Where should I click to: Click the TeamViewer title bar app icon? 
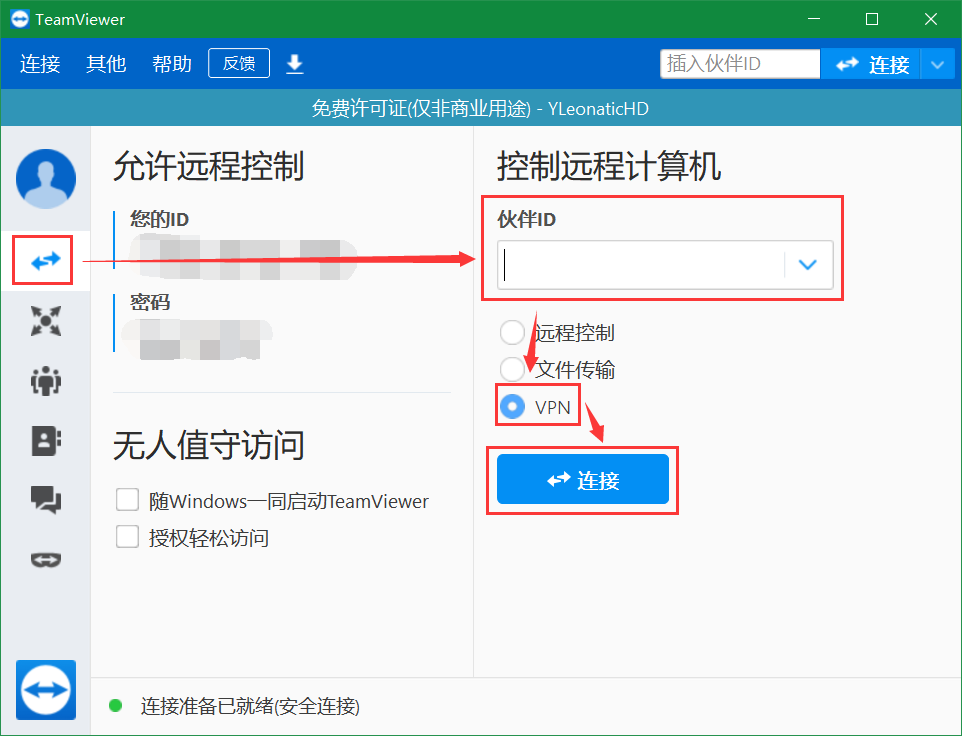pos(20,19)
